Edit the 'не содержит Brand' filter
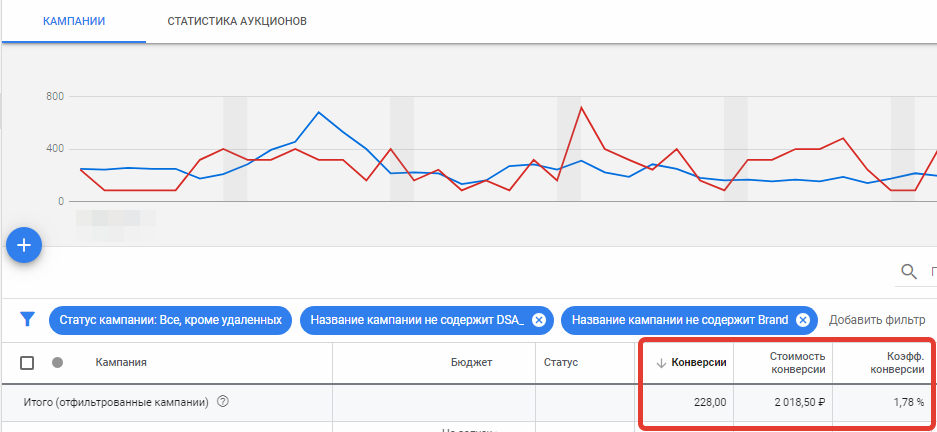Image resolution: width=937 pixels, height=432 pixels. tap(675, 320)
